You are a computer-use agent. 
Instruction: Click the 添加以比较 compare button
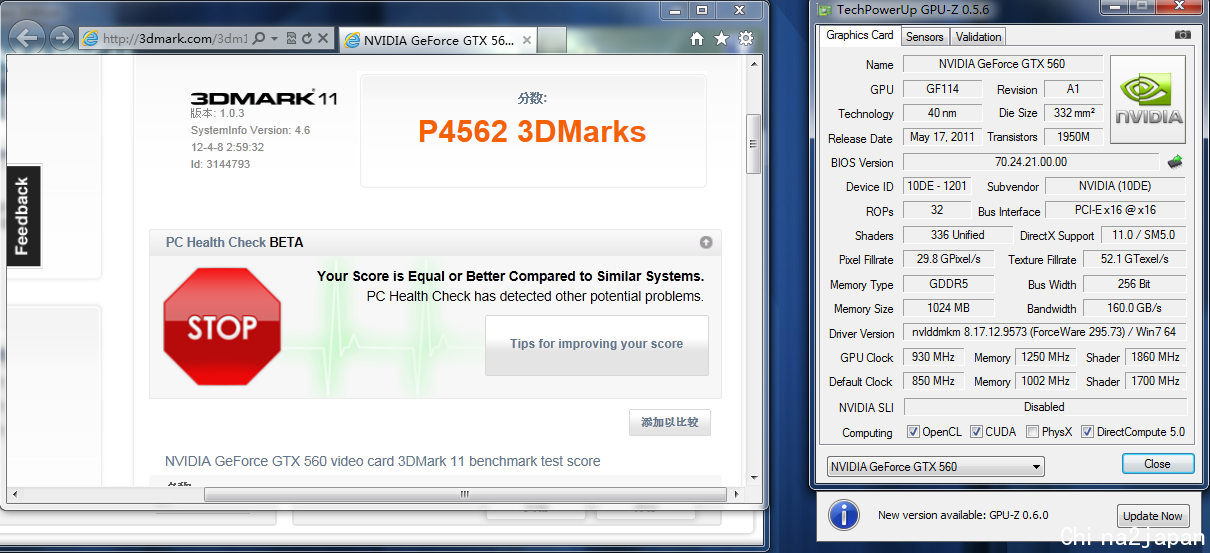670,422
